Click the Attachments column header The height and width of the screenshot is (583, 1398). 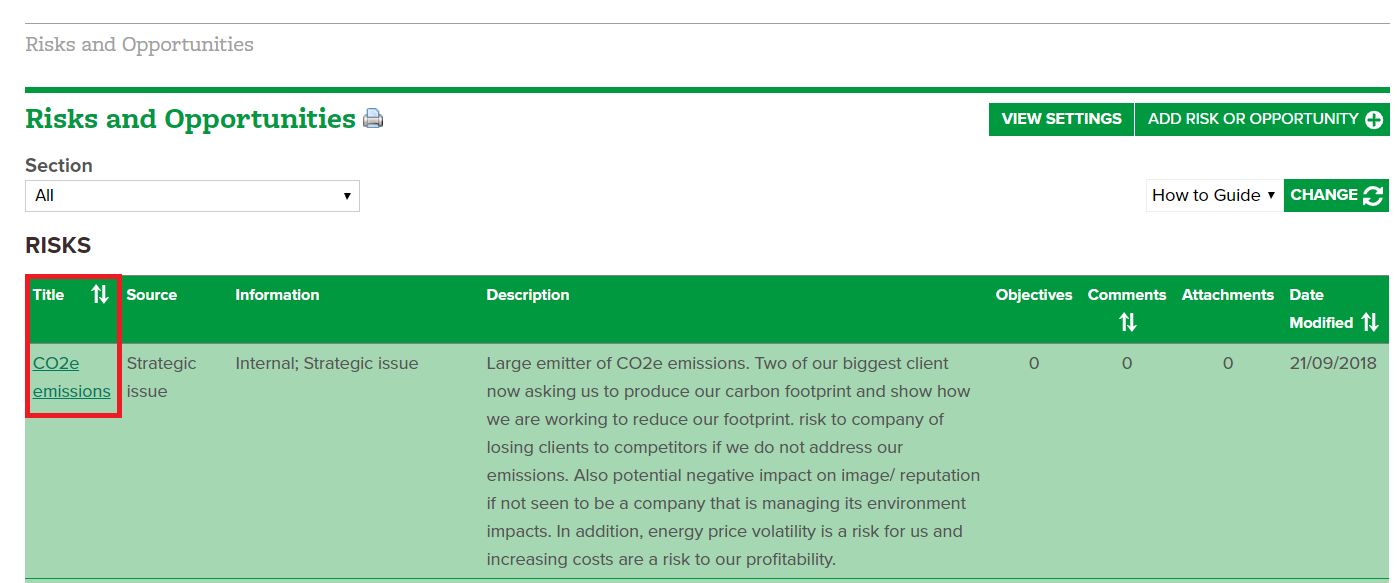point(1228,295)
